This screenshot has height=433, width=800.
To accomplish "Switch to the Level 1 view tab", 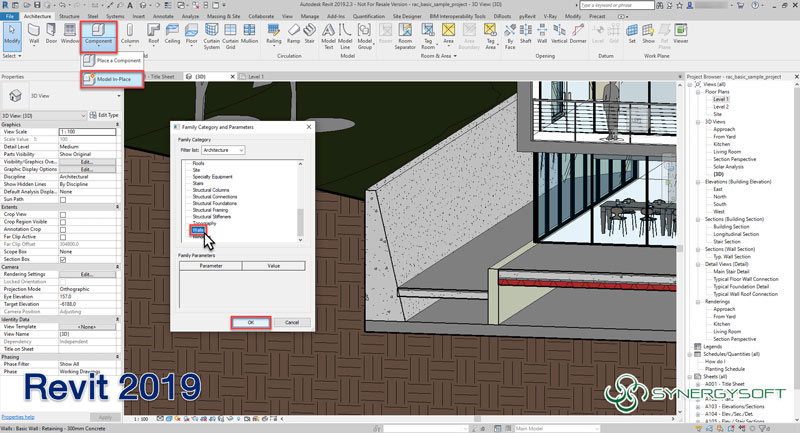I will click(255, 77).
